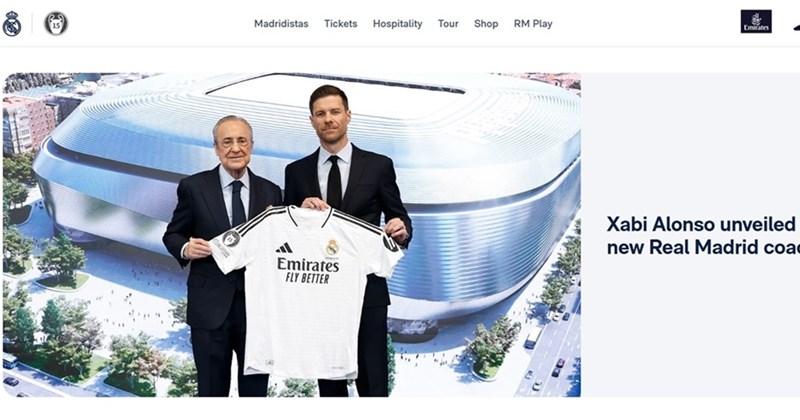Image resolution: width=800 pixels, height=420 pixels.
Task: Click the Emirates sponsor logo in header
Action: click(756, 21)
